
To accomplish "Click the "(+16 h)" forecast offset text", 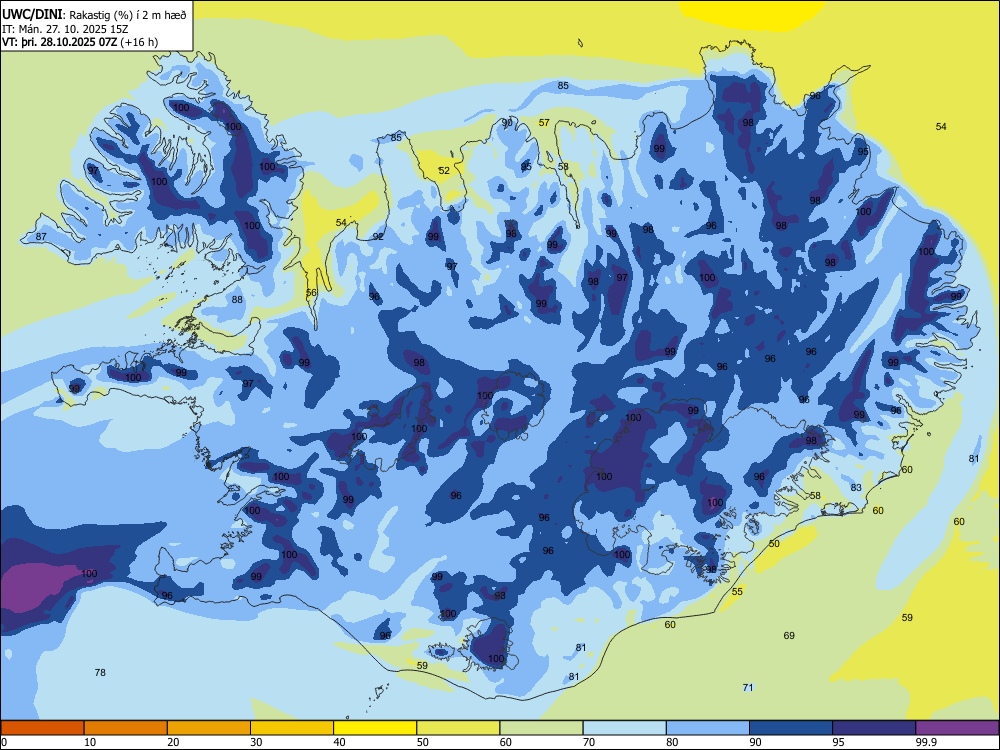I will pos(140,43).
